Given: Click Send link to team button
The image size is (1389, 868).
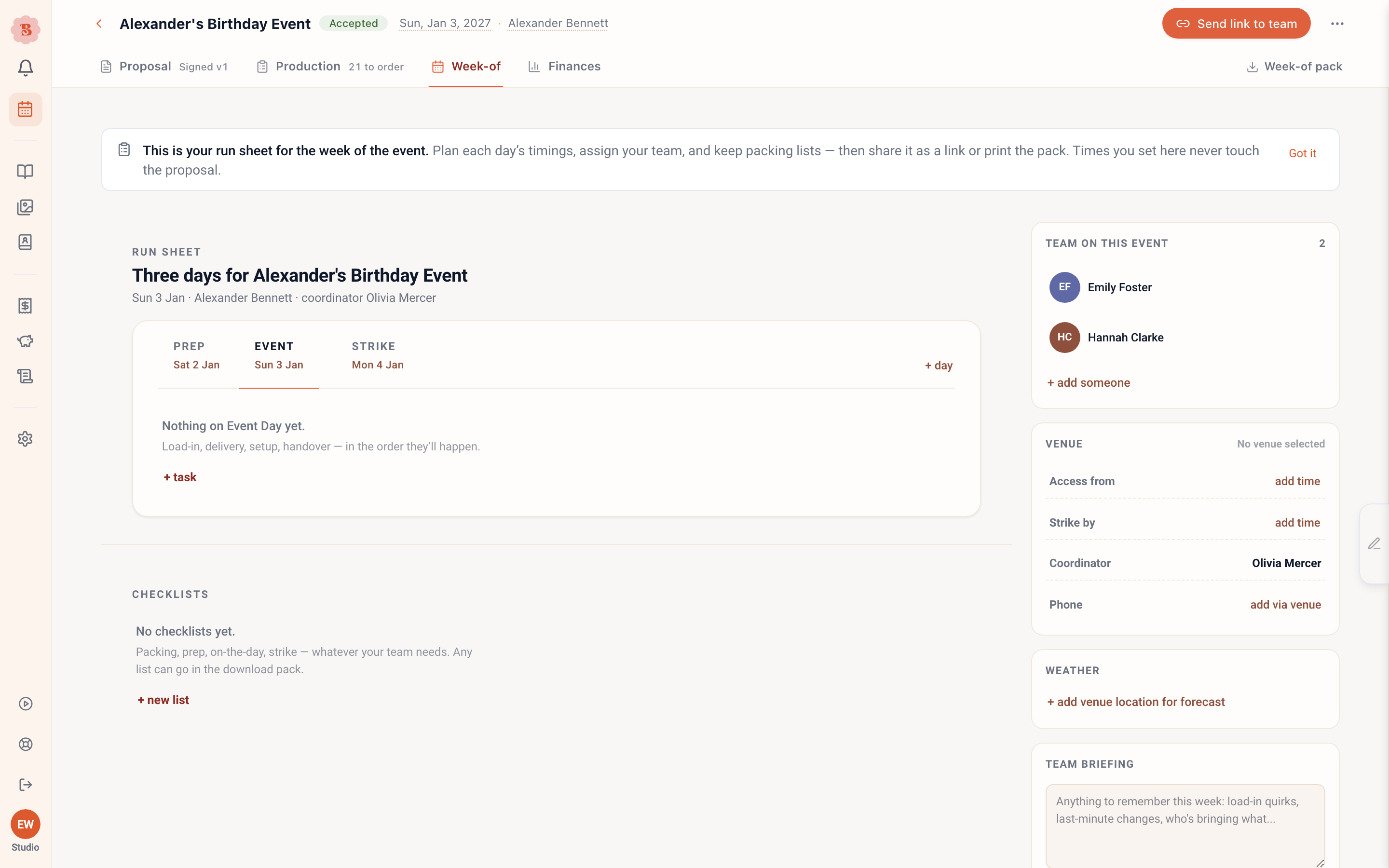Looking at the screenshot, I should tap(1236, 24).
